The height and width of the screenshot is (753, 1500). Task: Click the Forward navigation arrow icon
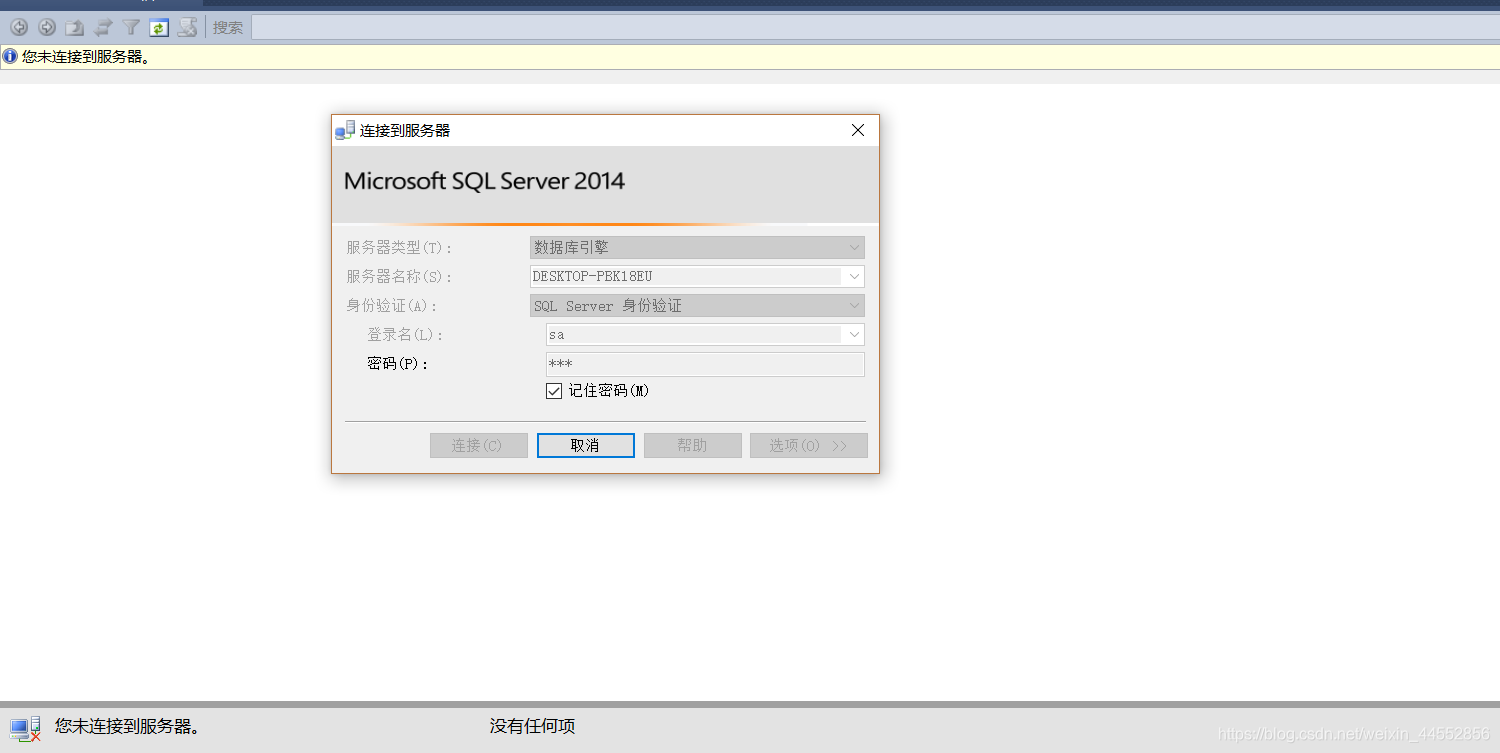(46, 27)
